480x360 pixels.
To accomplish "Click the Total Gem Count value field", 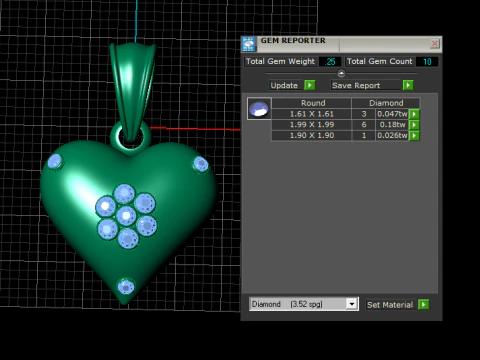I will (427, 62).
